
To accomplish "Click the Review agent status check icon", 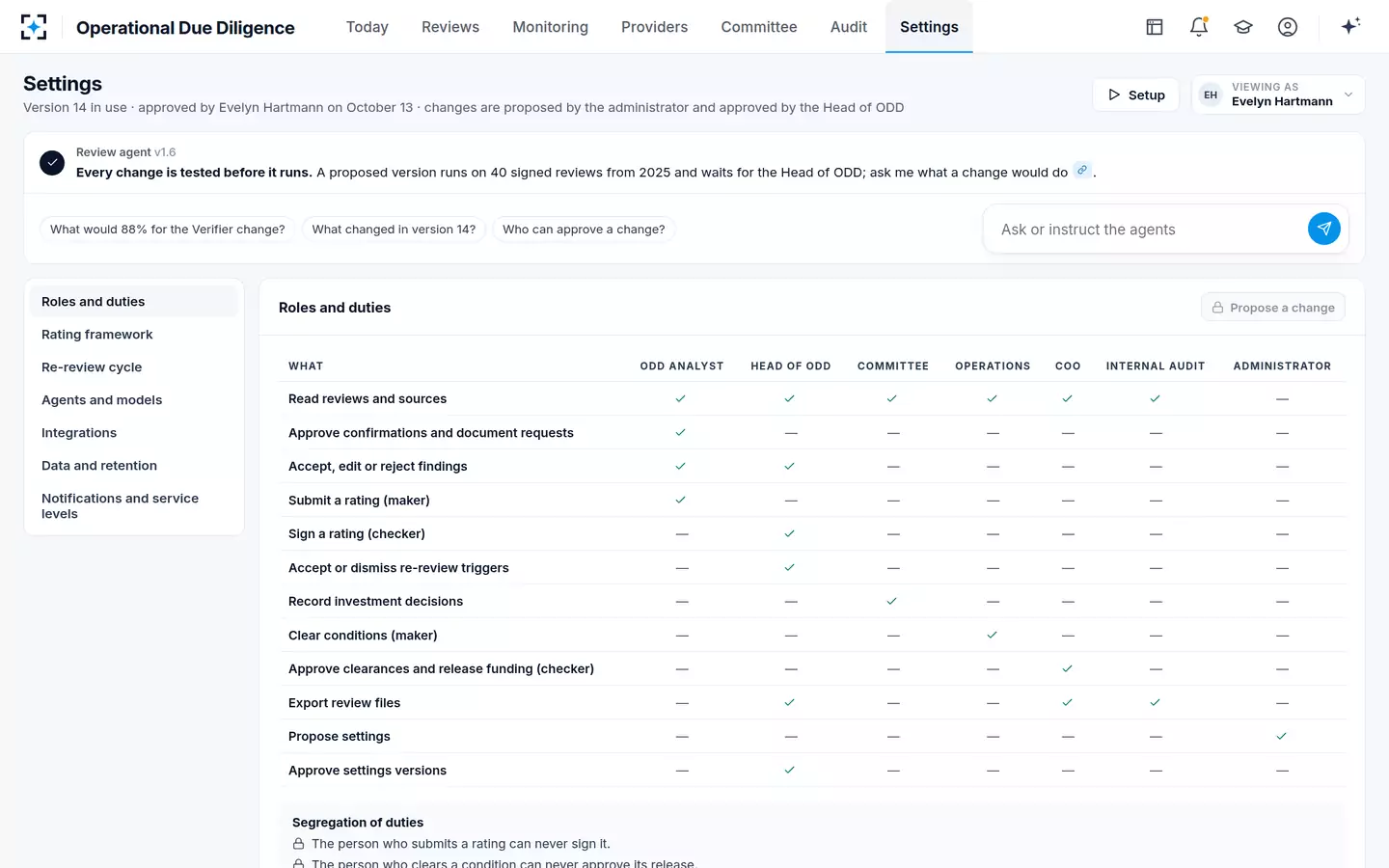I will click(x=52, y=163).
